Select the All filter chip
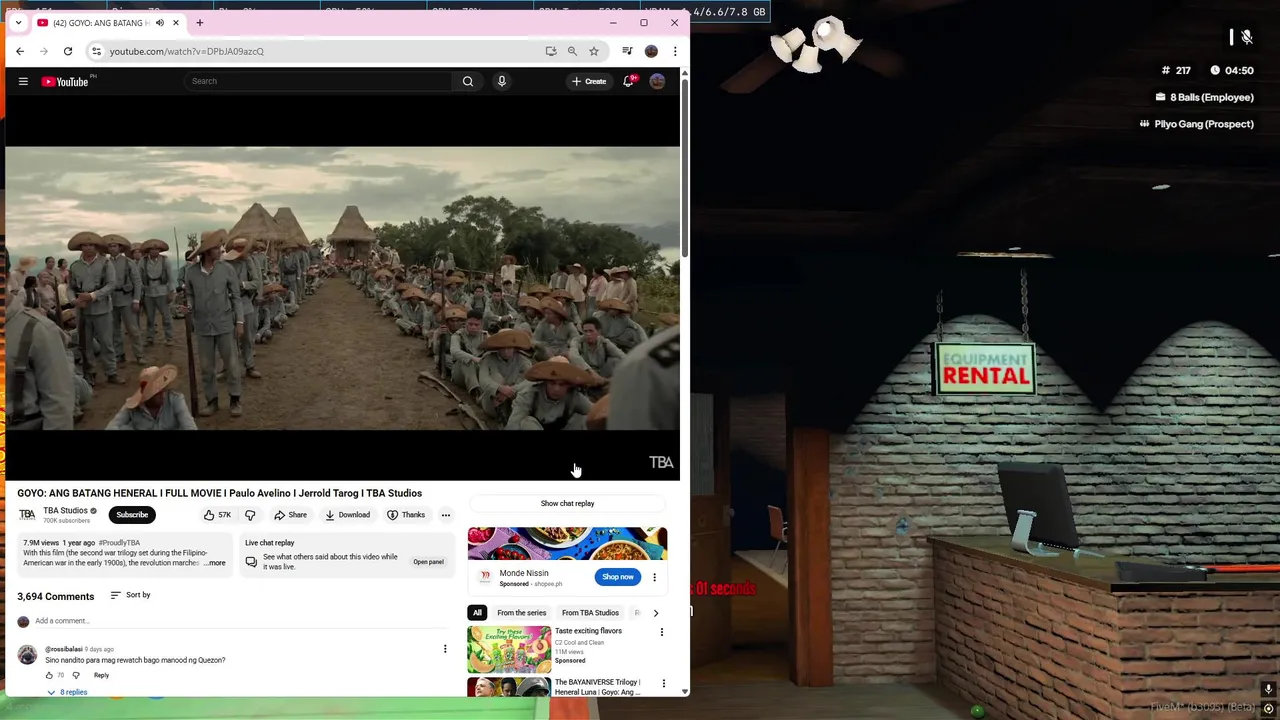 pos(477,613)
